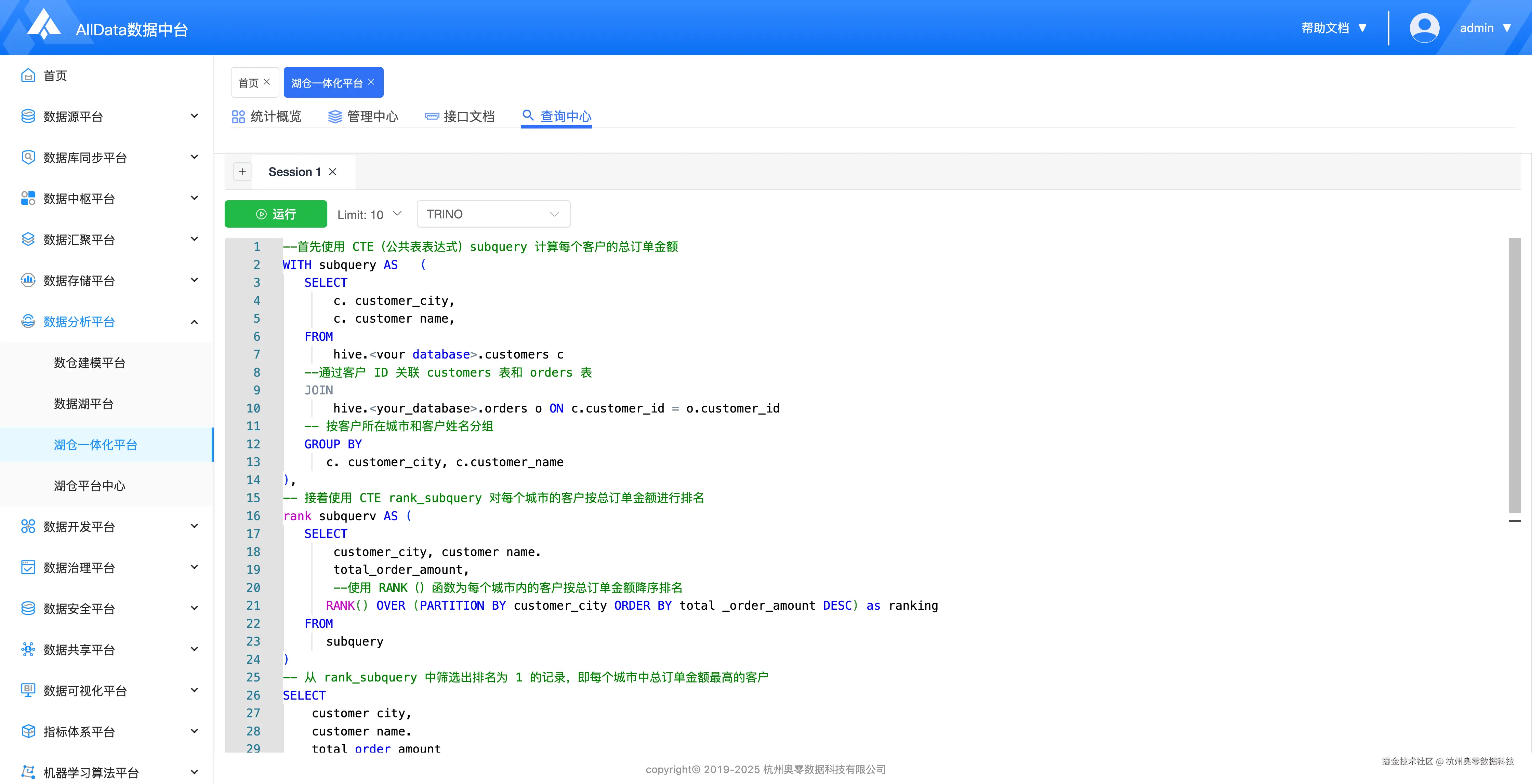The height and width of the screenshot is (784, 1532).
Task: Close the 湖仓一体化平台 page tab
Action: [x=371, y=82]
